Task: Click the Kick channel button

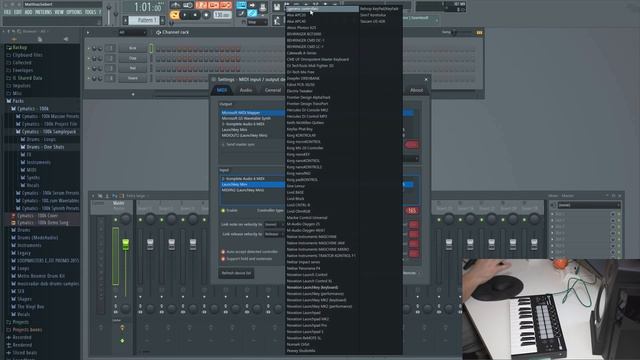Action: point(133,48)
